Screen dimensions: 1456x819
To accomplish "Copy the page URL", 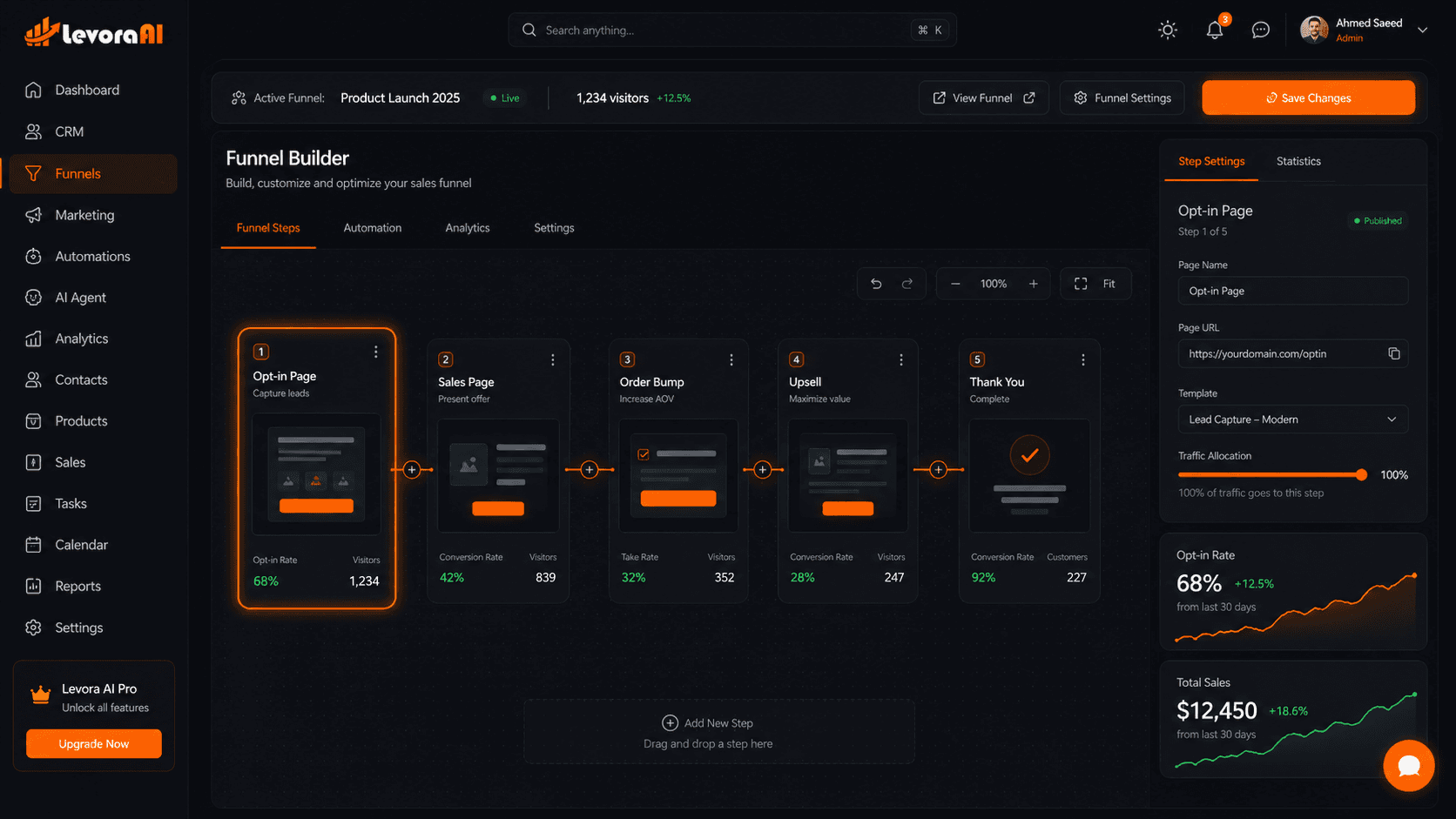I will [1393, 353].
